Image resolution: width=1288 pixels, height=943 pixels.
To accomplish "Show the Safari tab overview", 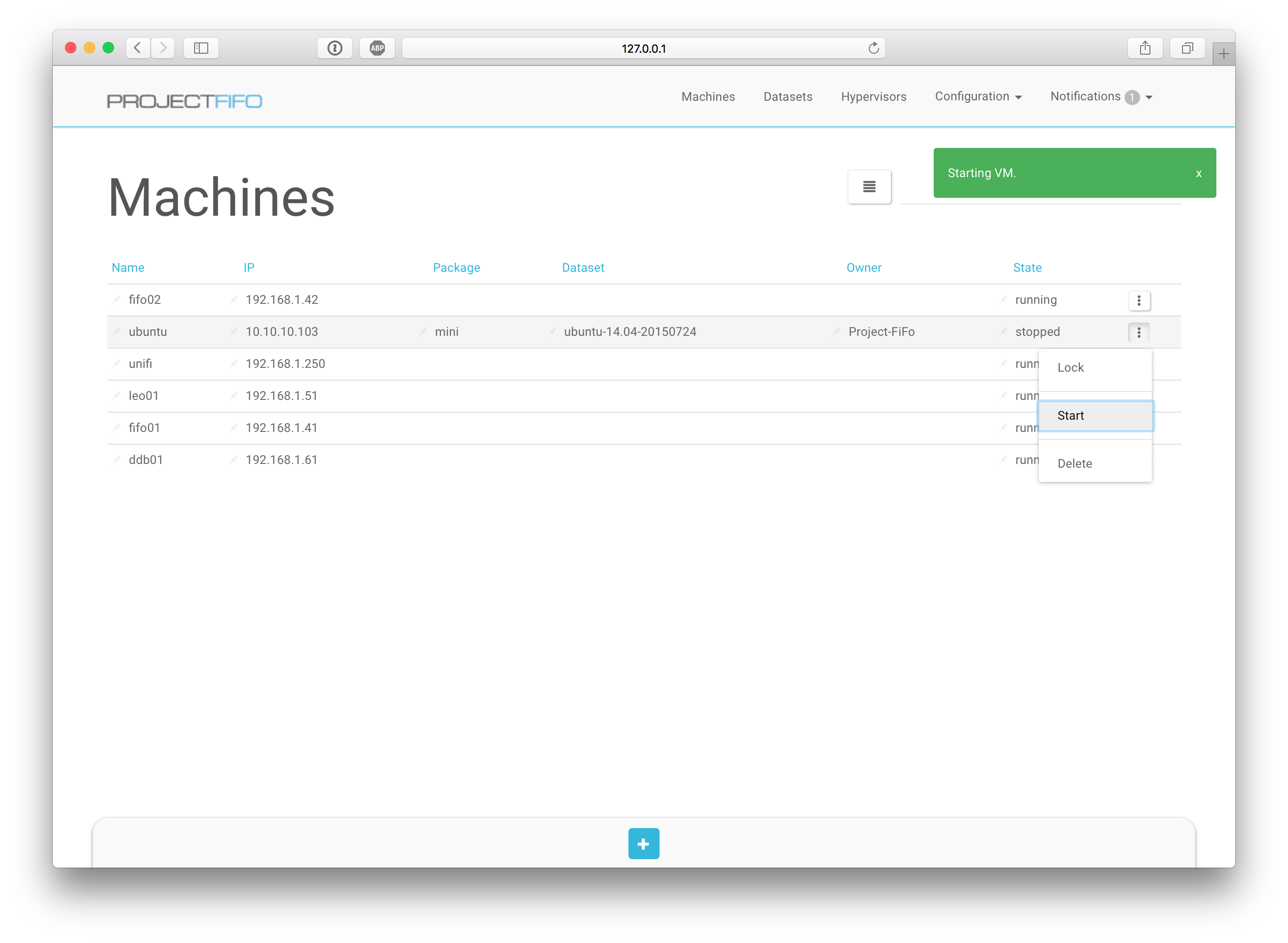I will [x=1187, y=49].
